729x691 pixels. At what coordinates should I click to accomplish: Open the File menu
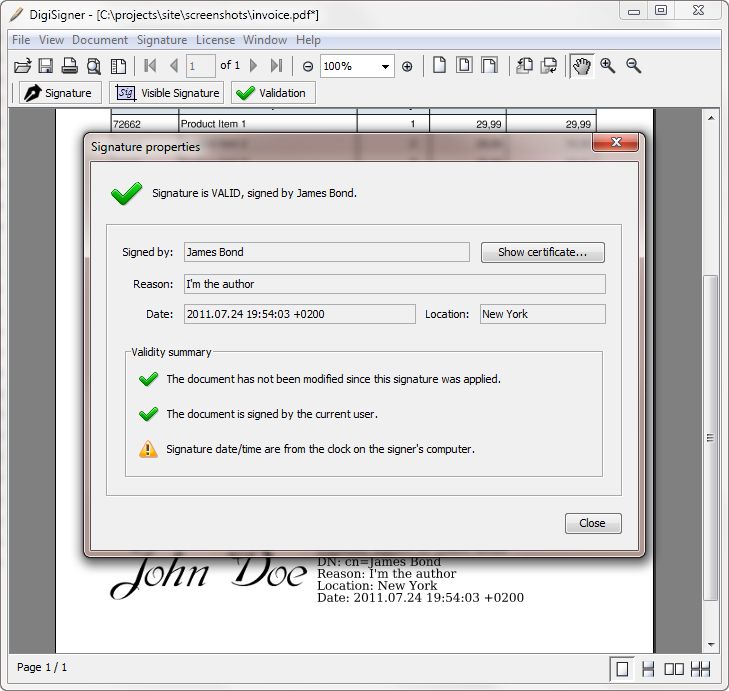tap(21, 40)
